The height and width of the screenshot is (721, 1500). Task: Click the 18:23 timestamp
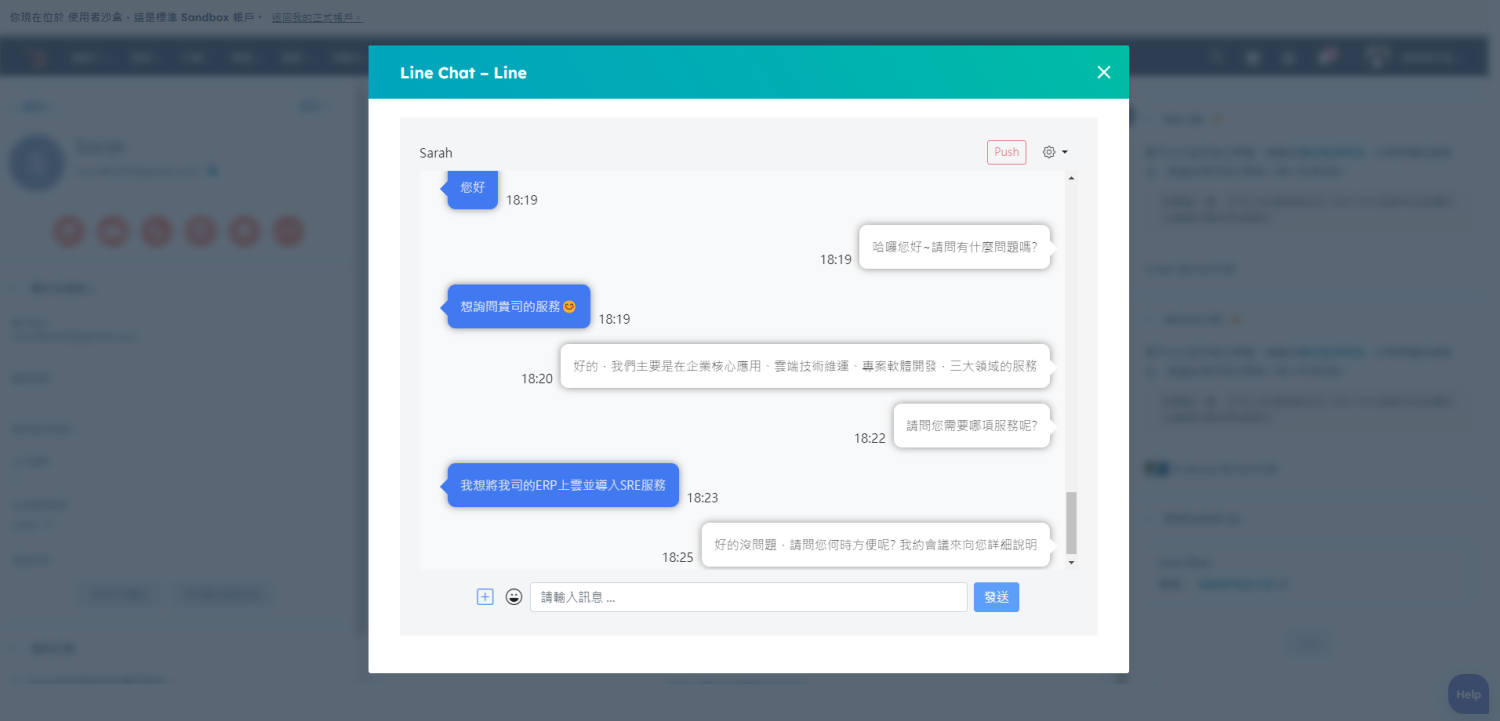point(702,497)
